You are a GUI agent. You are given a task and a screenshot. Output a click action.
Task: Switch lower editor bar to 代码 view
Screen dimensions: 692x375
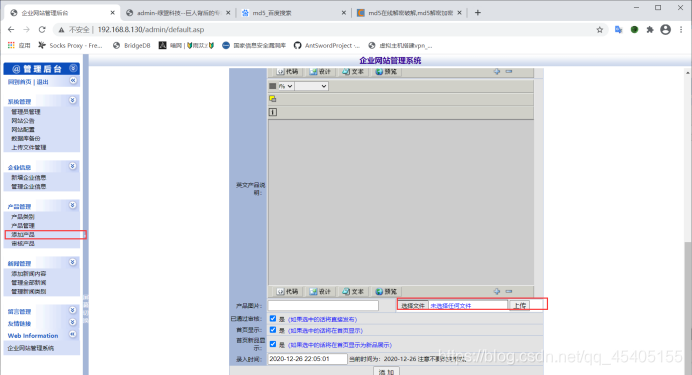tap(287, 292)
